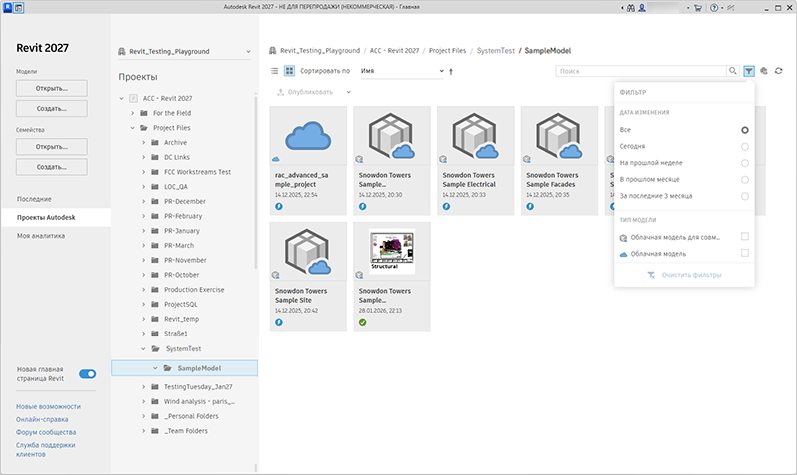Click Revit application logo in title bar
The height and width of the screenshot is (475, 797).
pyautogui.click(x=7, y=8)
